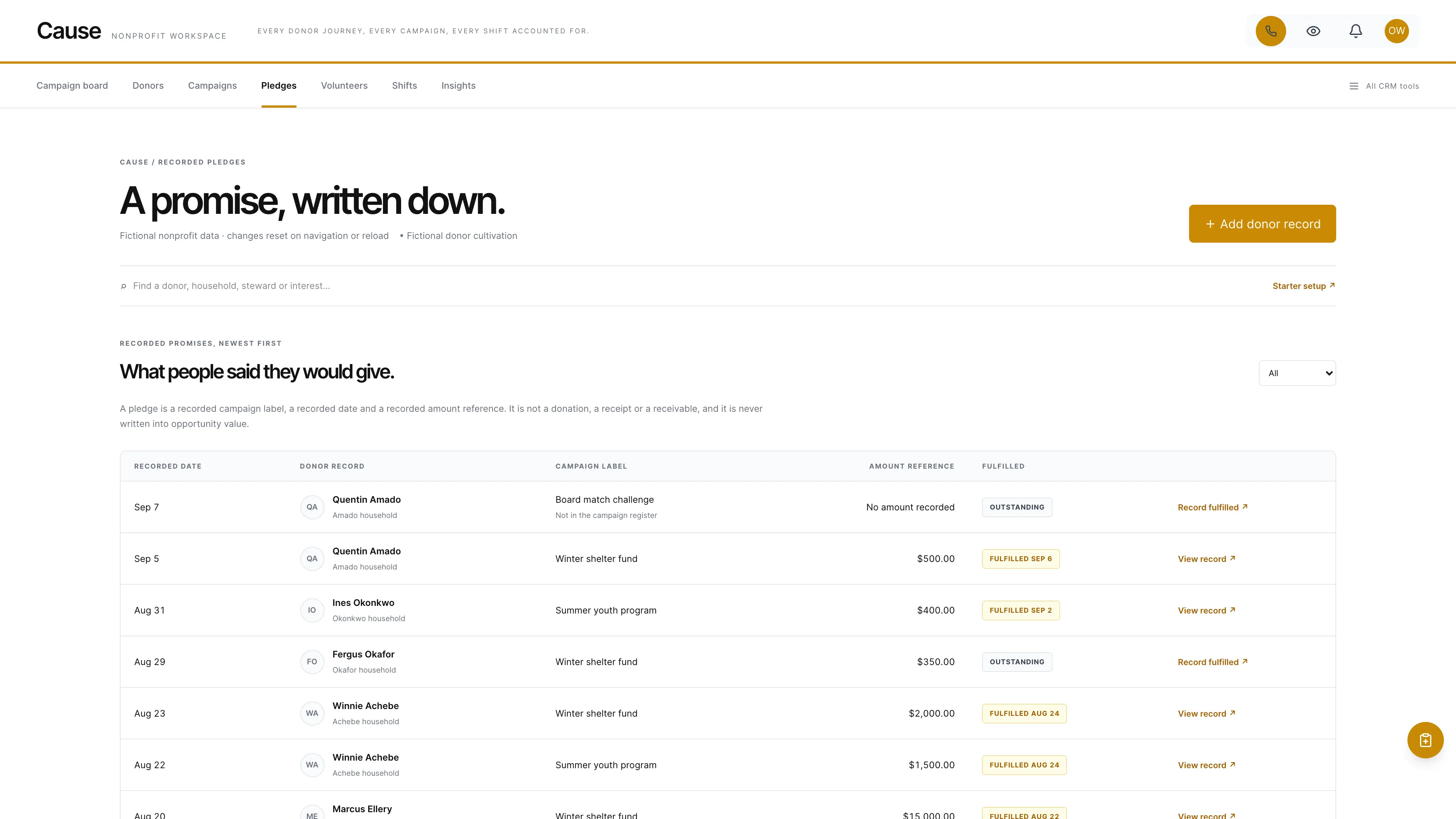Click WA avatar in the Aug 23 row
Image resolution: width=1456 pixels, height=819 pixels.
pyautogui.click(x=312, y=713)
